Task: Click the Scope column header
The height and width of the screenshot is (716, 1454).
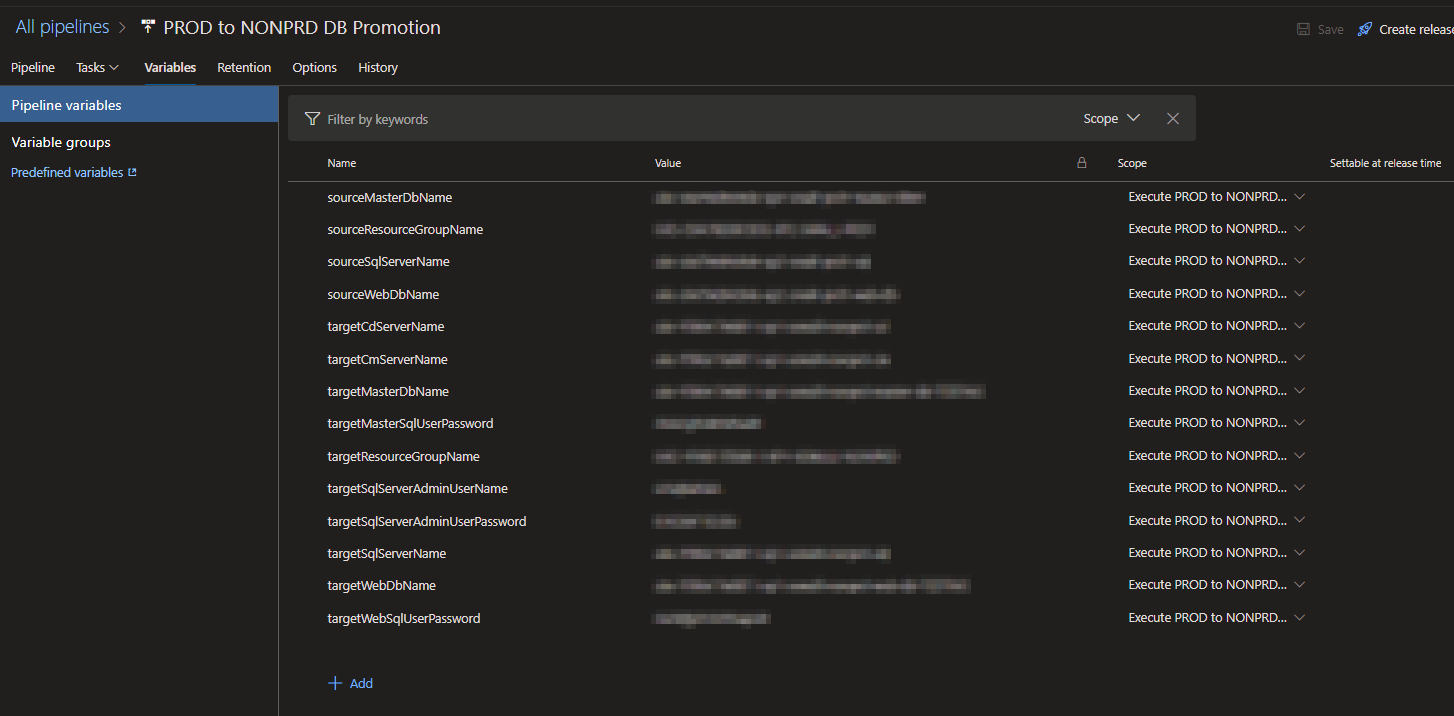Action: pos(1132,162)
